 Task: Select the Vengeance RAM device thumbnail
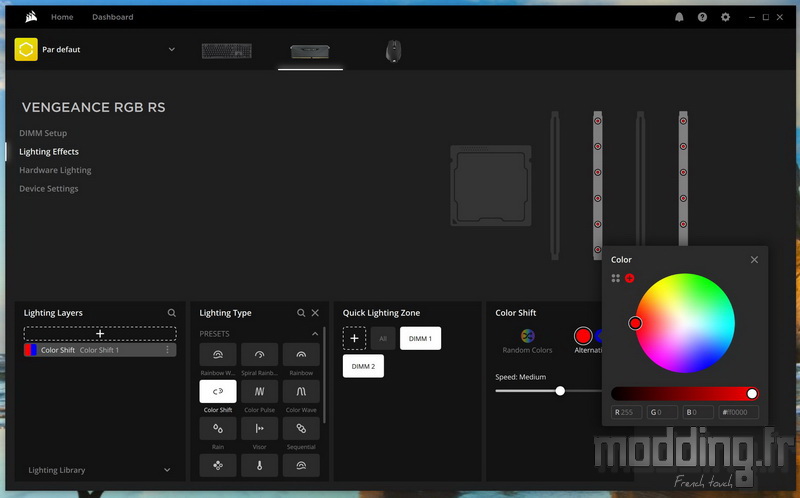pyautogui.click(x=310, y=52)
